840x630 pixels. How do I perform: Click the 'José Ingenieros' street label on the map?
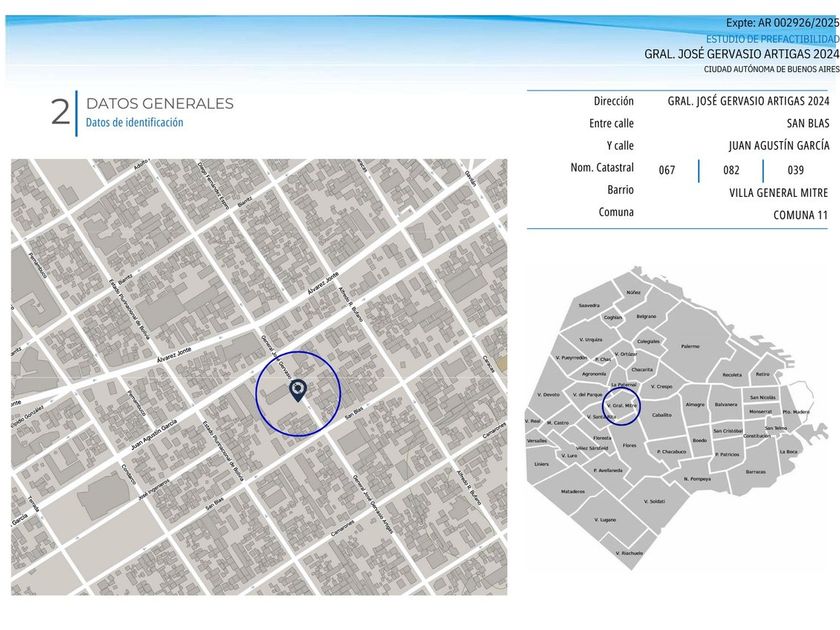pos(154,489)
